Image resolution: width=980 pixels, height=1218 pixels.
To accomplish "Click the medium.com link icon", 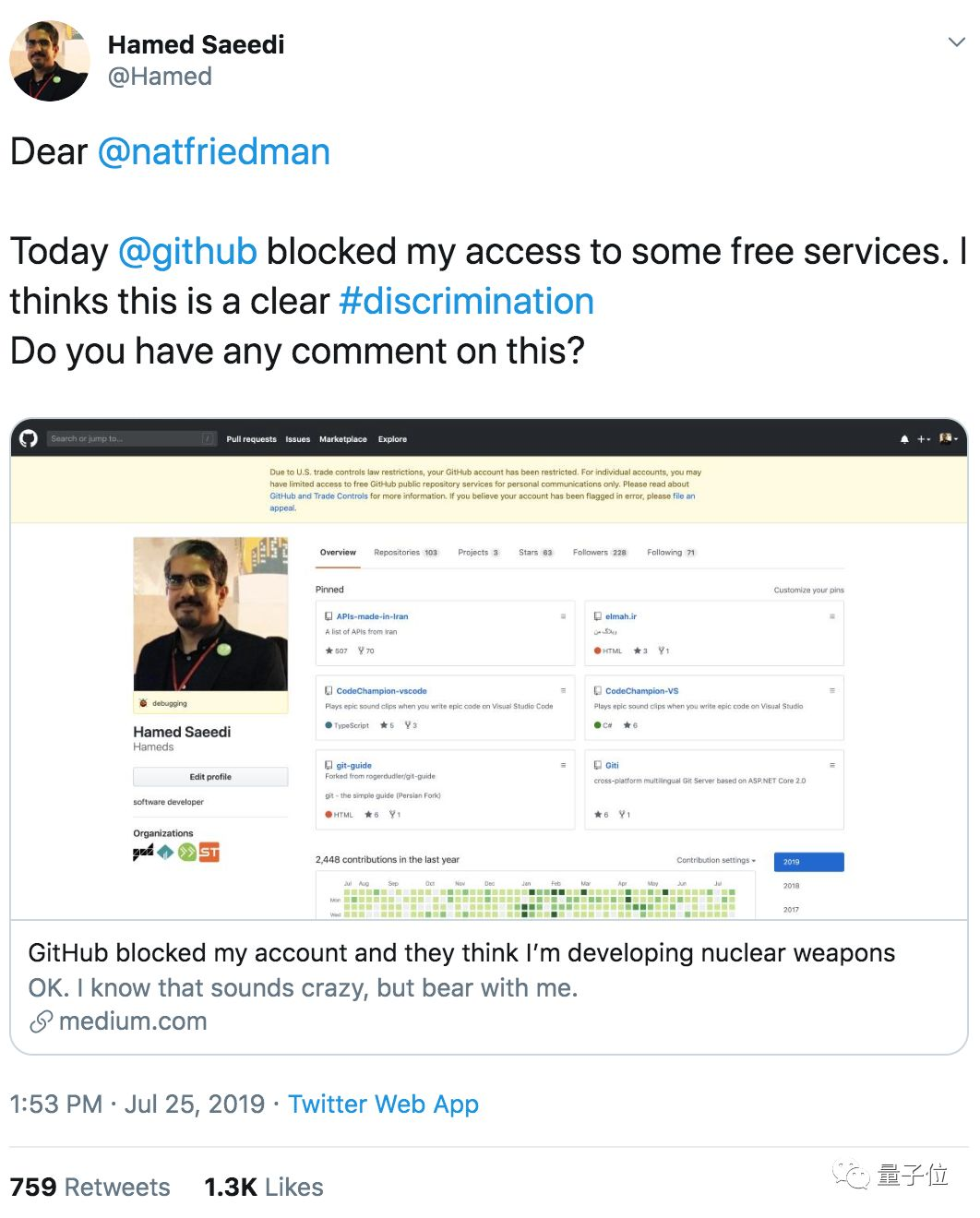I will [41, 1021].
